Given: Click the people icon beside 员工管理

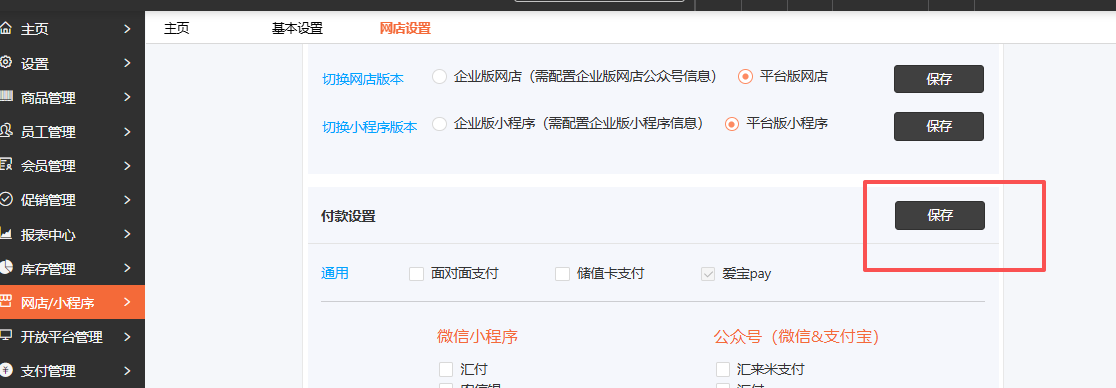Looking at the screenshot, I should click(6, 131).
